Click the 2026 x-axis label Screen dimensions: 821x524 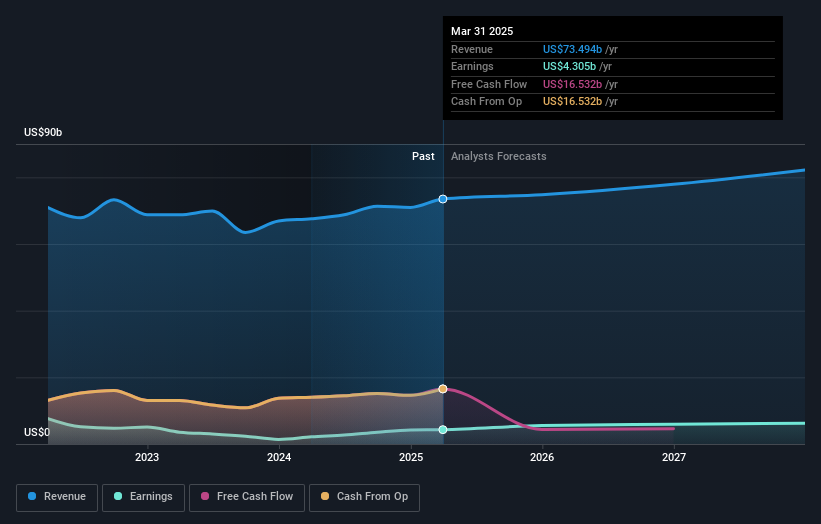(x=542, y=458)
